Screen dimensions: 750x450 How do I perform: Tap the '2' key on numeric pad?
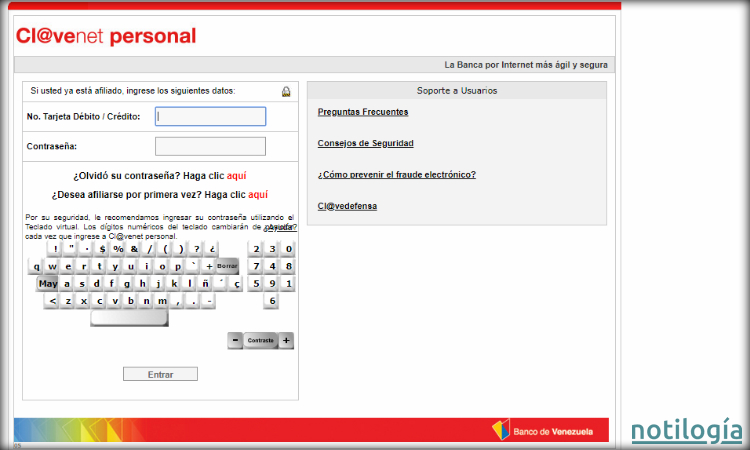(256, 249)
